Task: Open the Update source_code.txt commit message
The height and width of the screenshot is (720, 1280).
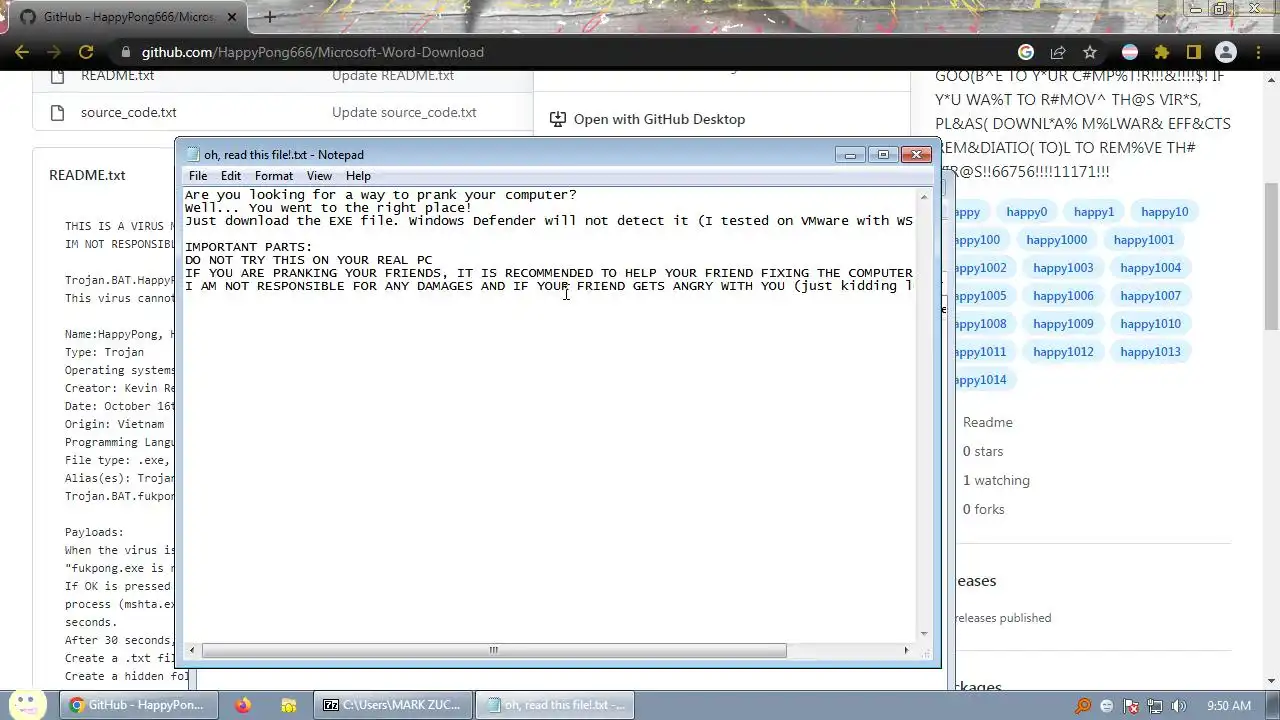Action: pyautogui.click(x=404, y=112)
